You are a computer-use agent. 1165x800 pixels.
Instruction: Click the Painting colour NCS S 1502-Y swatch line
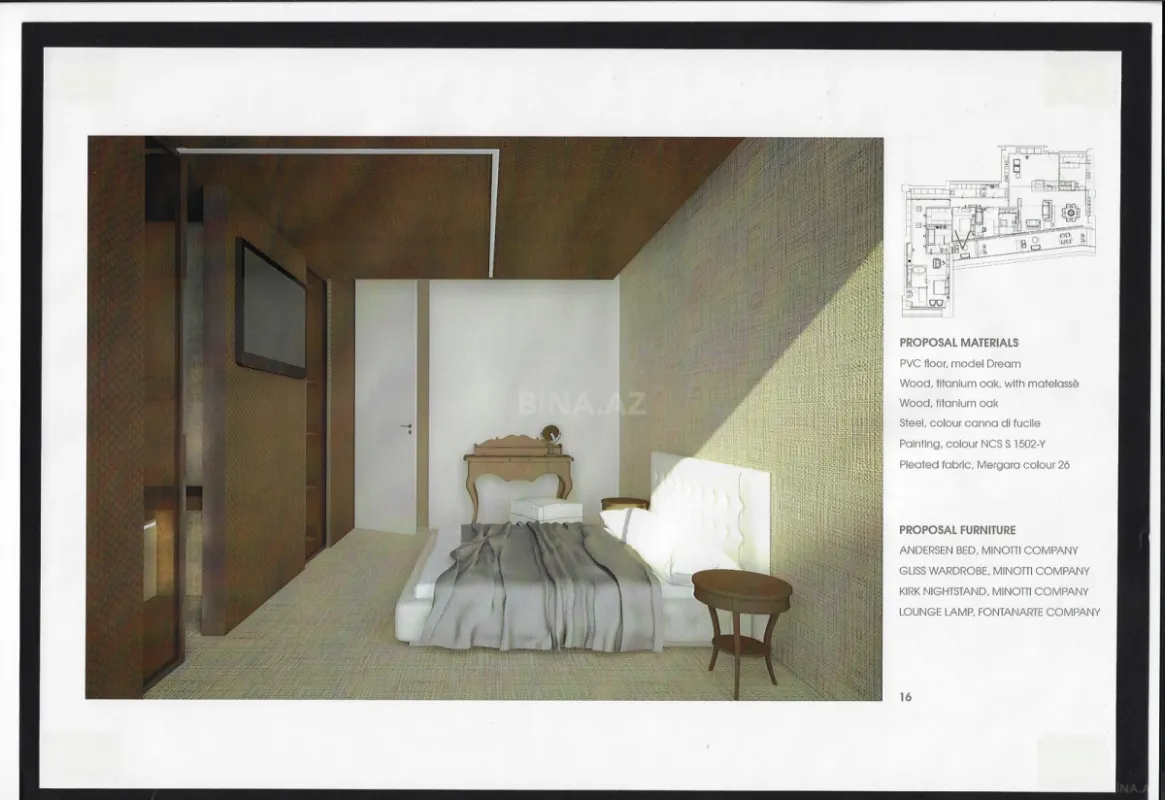(972, 443)
